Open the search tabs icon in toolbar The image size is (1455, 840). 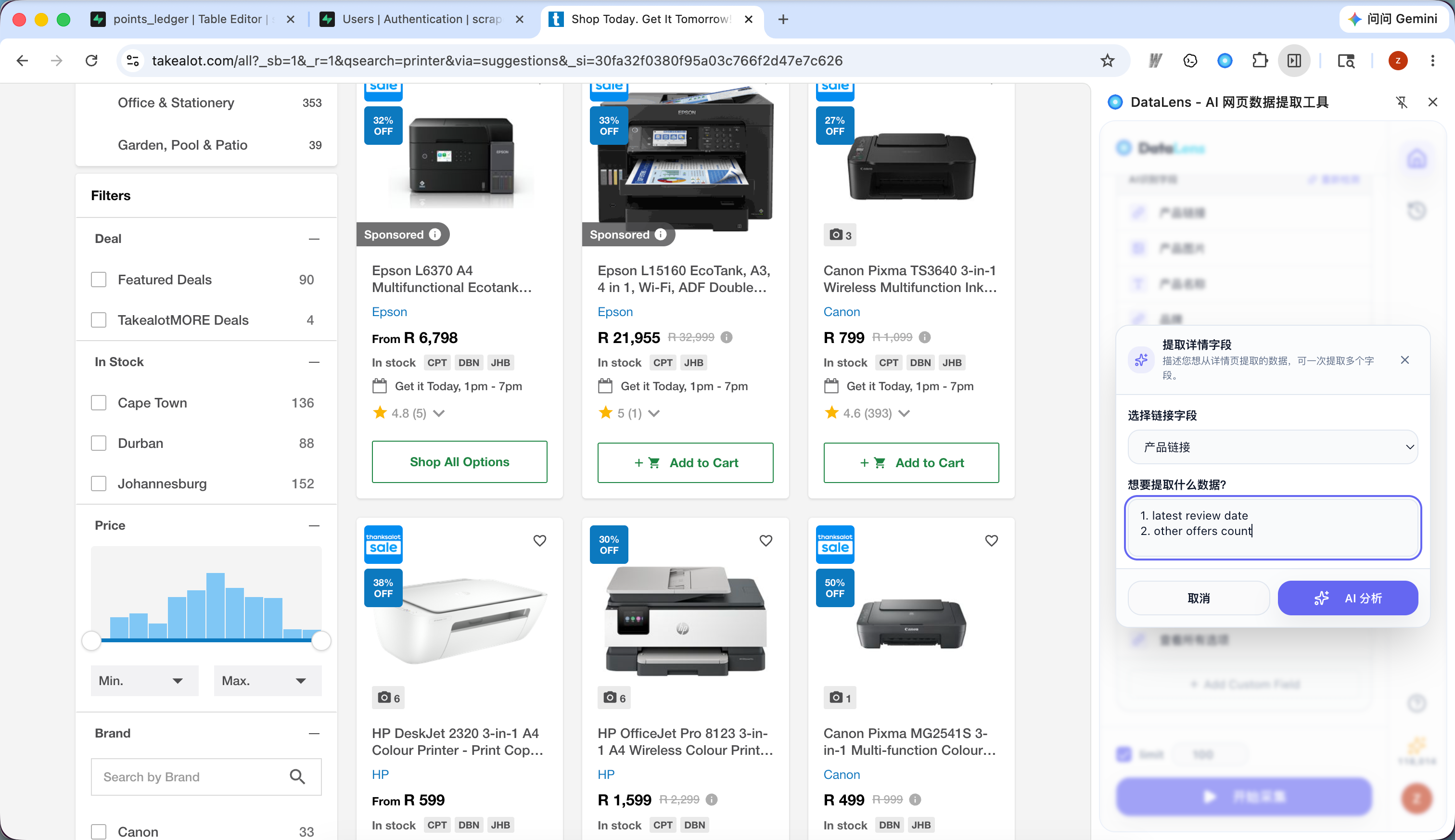pyautogui.click(x=1346, y=61)
